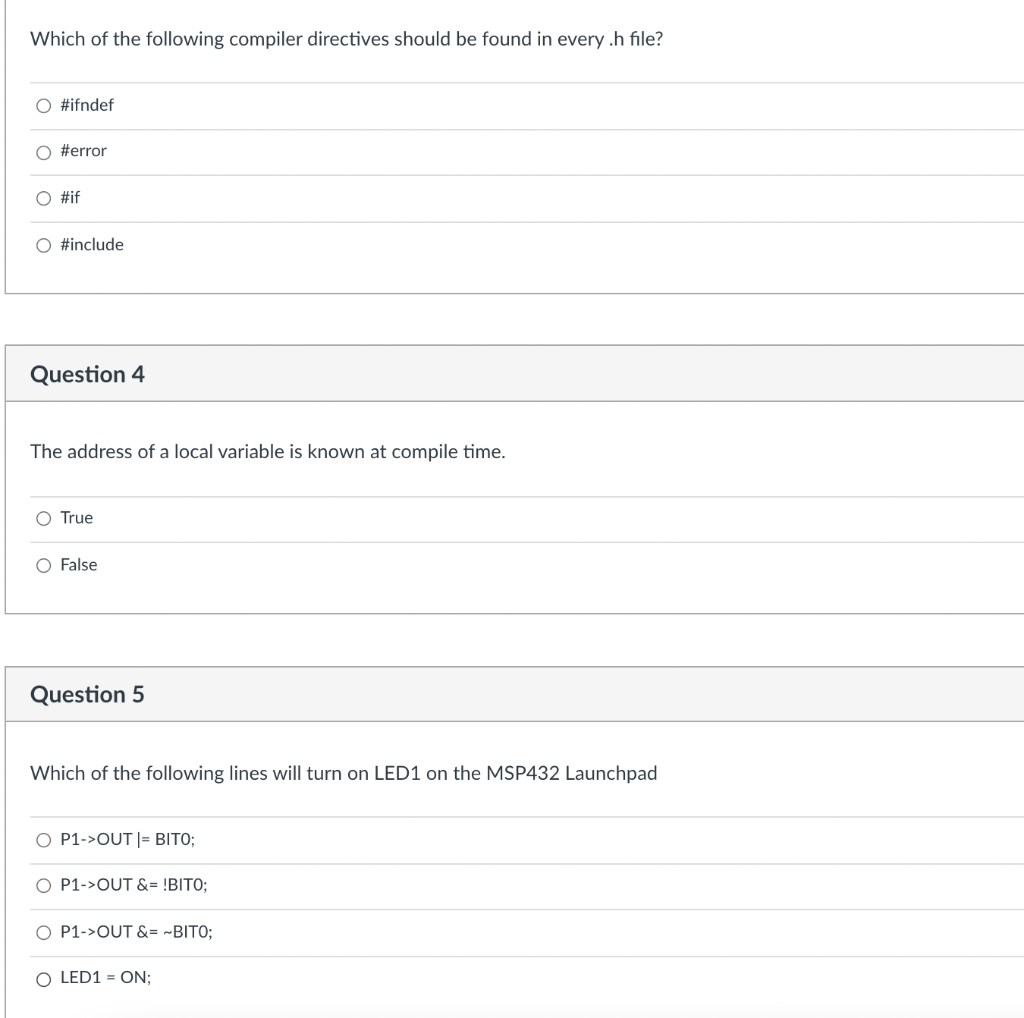The height and width of the screenshot is (1018, 1024).
Task: Click the Question 5 heading
Action: point(87,694)
